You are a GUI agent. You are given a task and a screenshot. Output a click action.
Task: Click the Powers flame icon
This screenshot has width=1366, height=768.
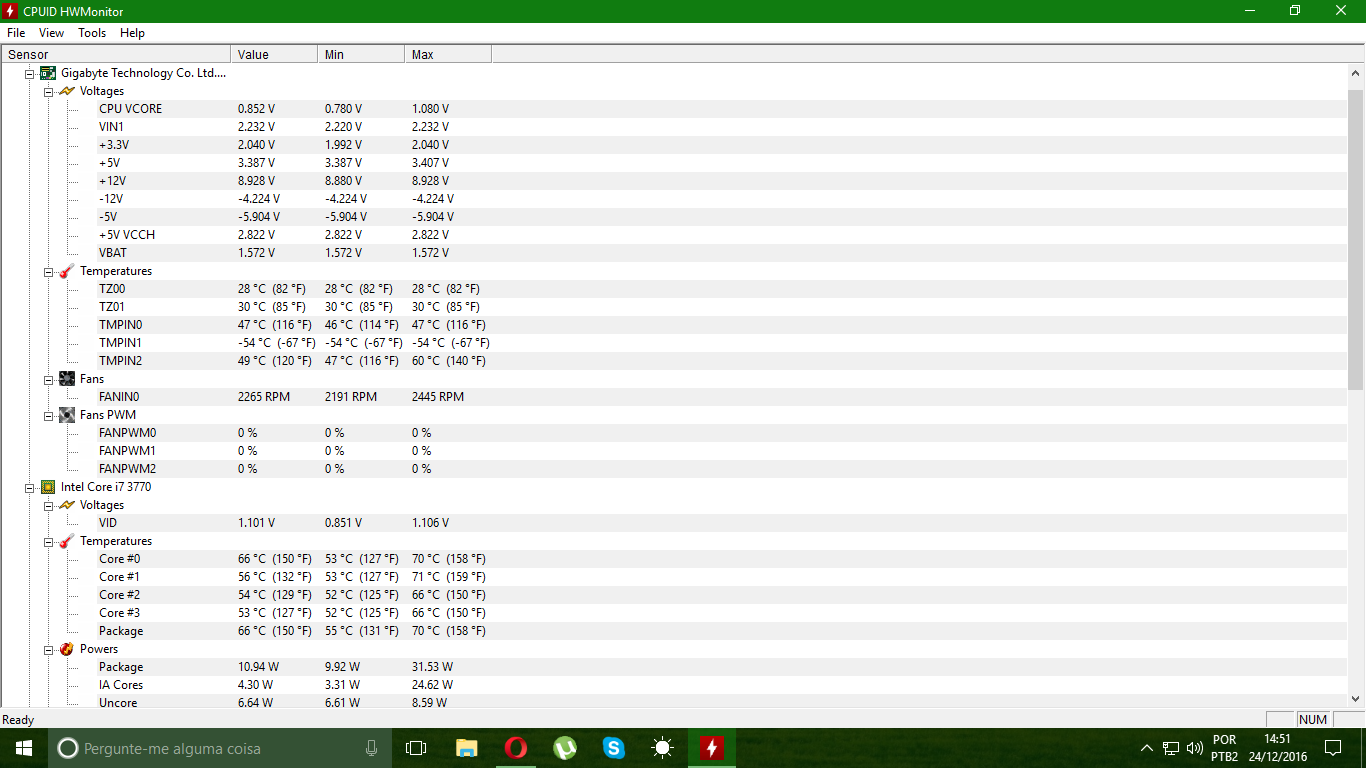67,649
